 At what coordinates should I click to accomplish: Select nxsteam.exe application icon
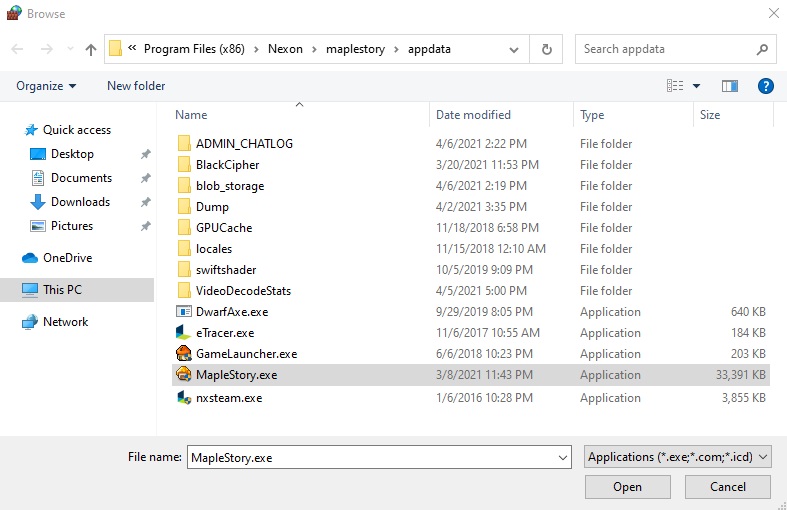pos(184,398)
